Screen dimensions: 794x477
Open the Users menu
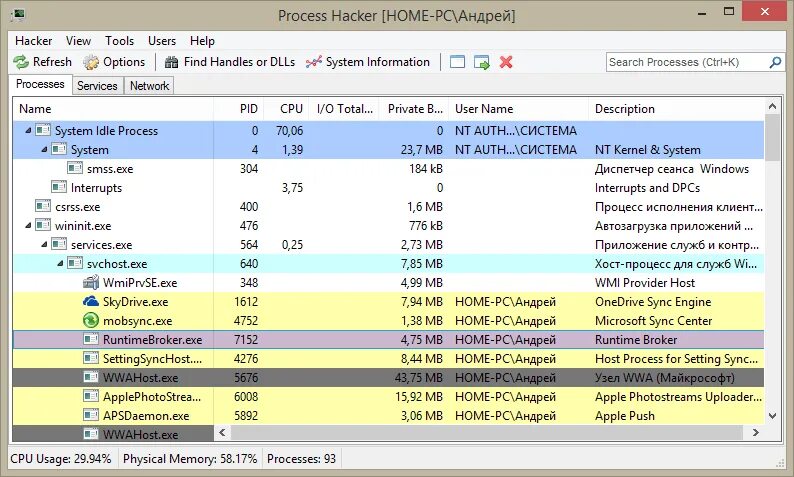(162, 41)
